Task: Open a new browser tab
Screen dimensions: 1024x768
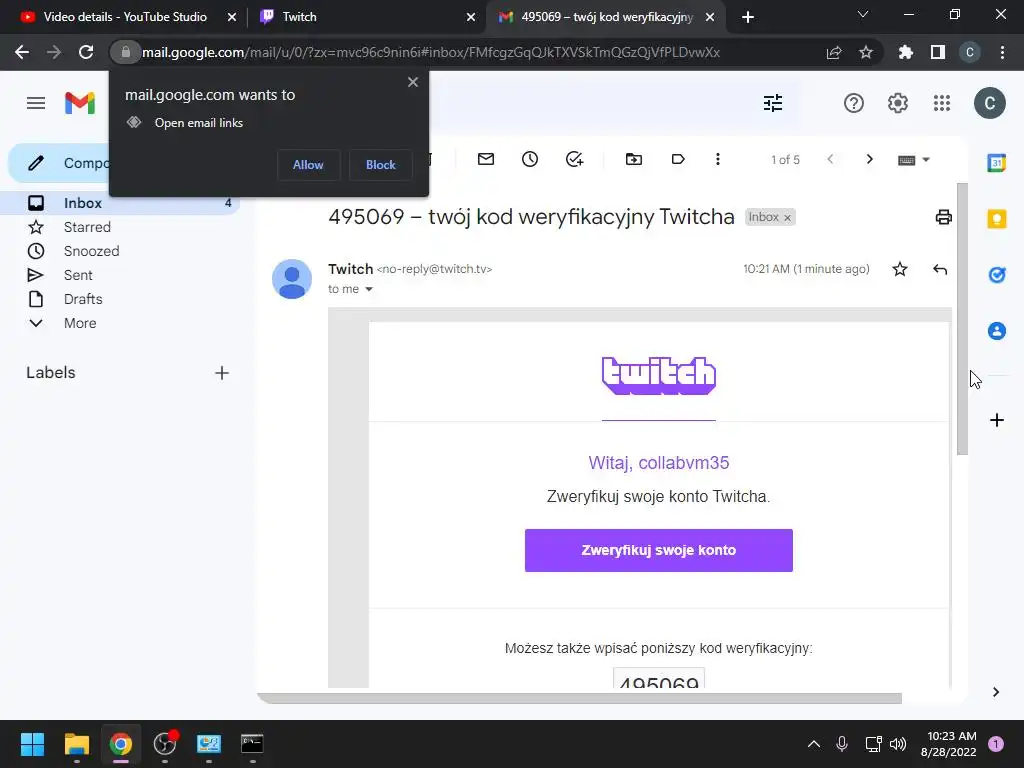Action: pos(748,17)
